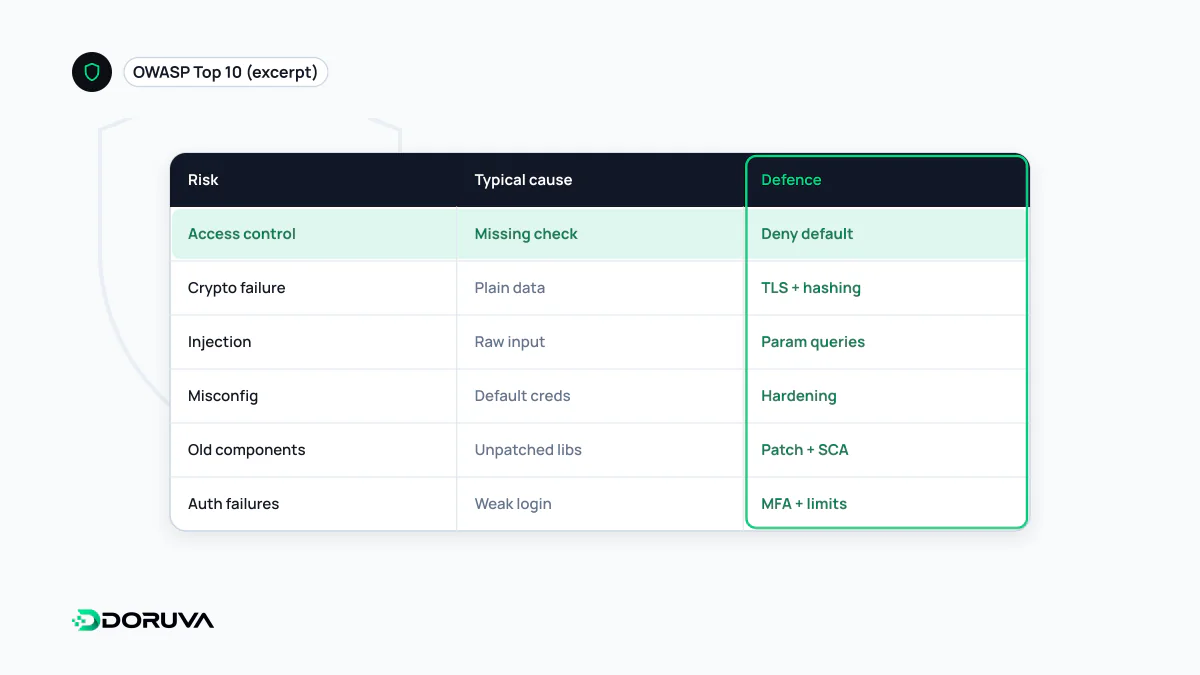This screenshot has width=1200, height=675.
Task: Select the Old components row
Action: click(599, 450)
